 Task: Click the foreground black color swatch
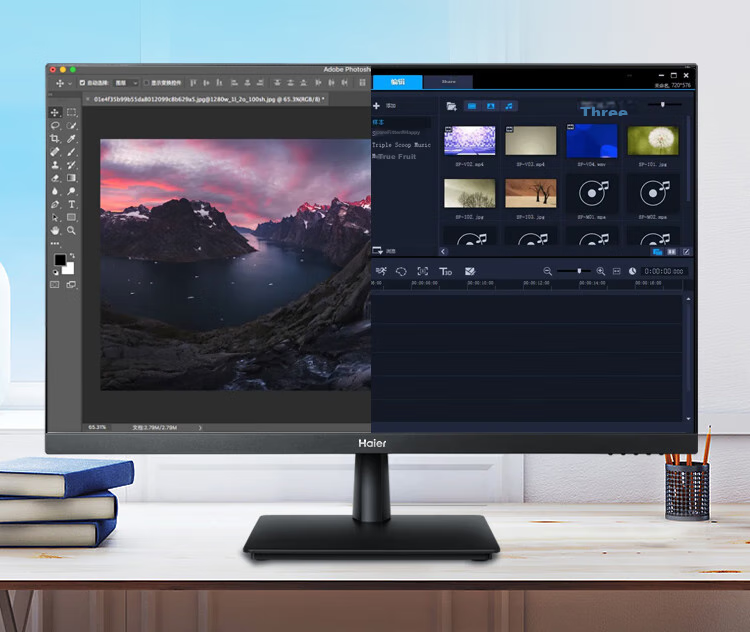[x=59, y=259]
